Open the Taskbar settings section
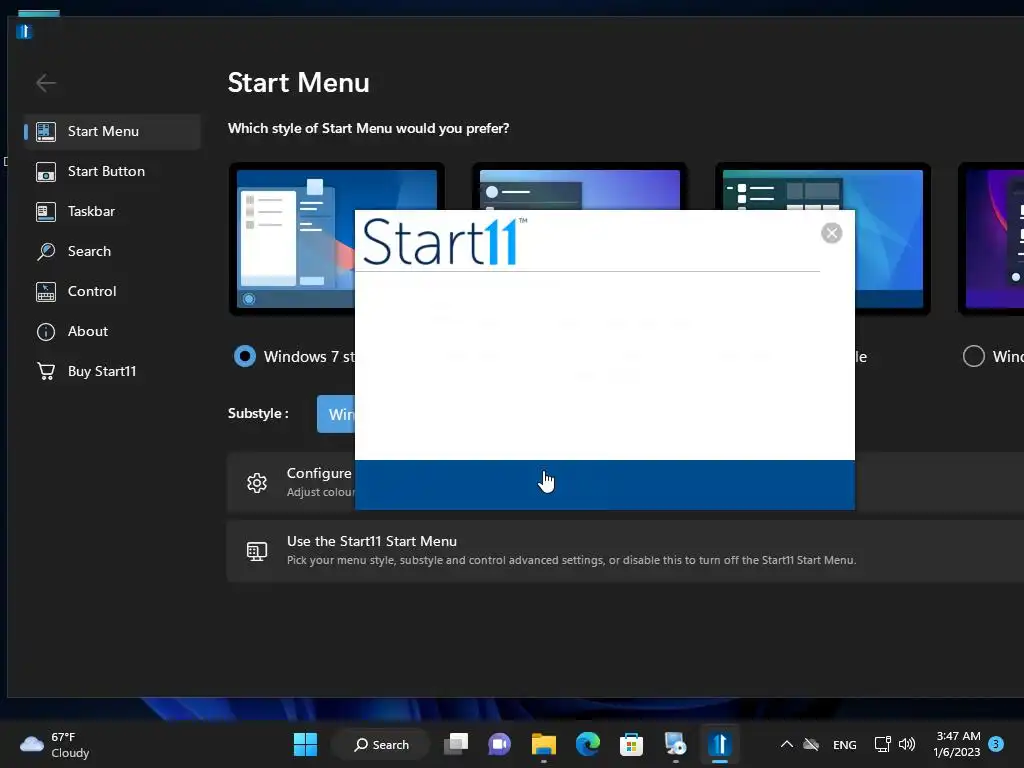Viewport: 1024px width, 768px height. (112, 211)
